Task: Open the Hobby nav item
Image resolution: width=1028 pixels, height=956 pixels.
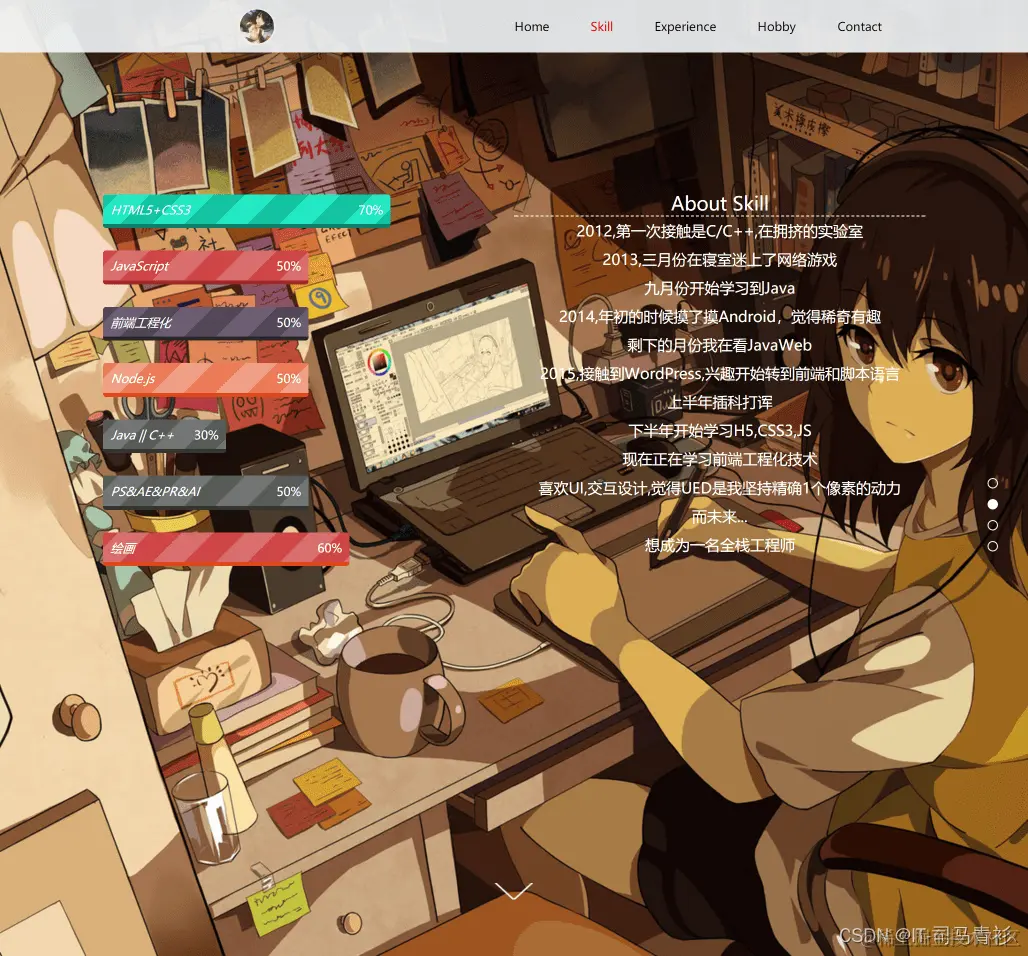Action: coord(776,27)
